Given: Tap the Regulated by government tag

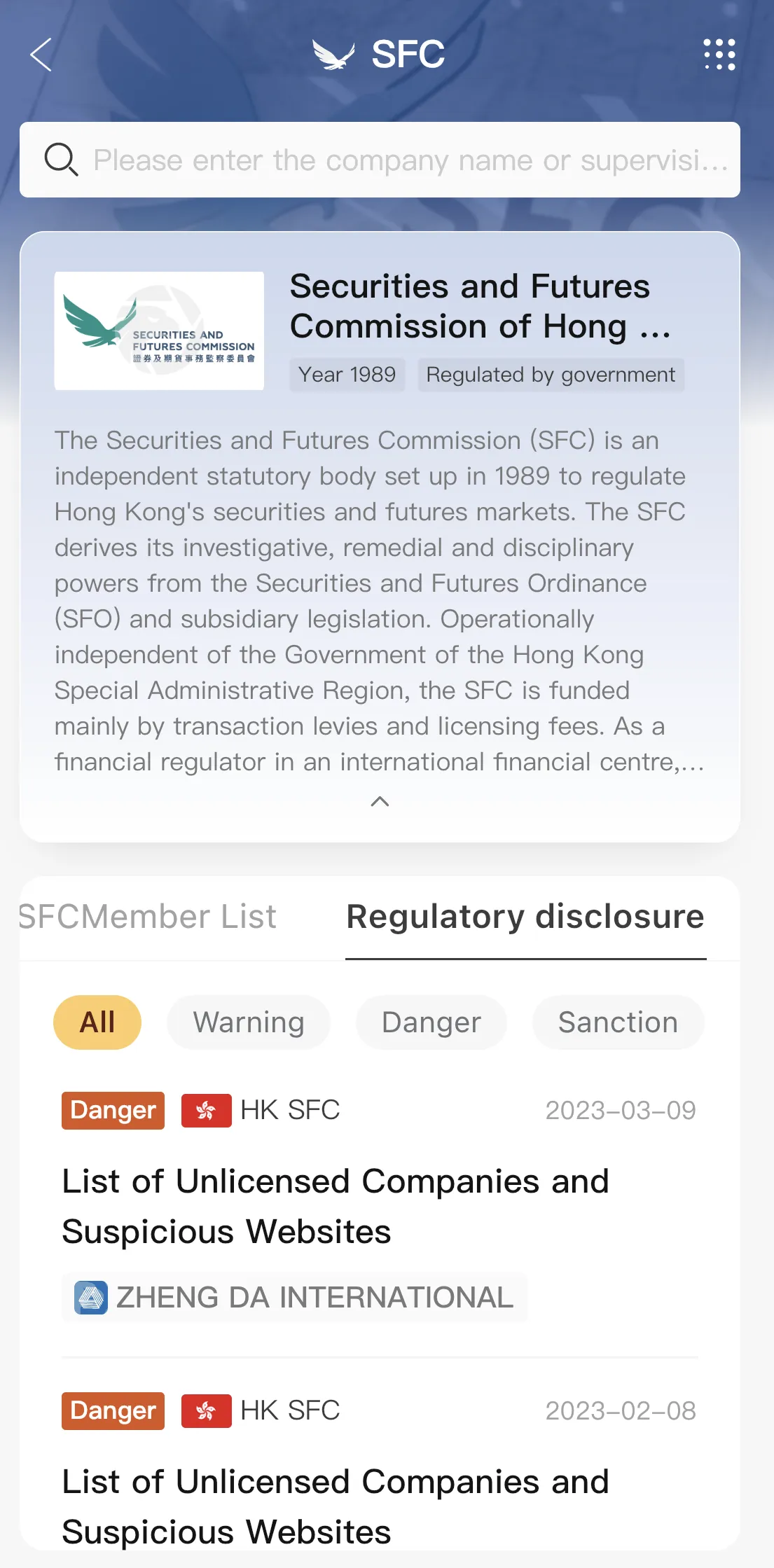Looking at the screenshot, I should pyautogui.click(x=551, y=375).
